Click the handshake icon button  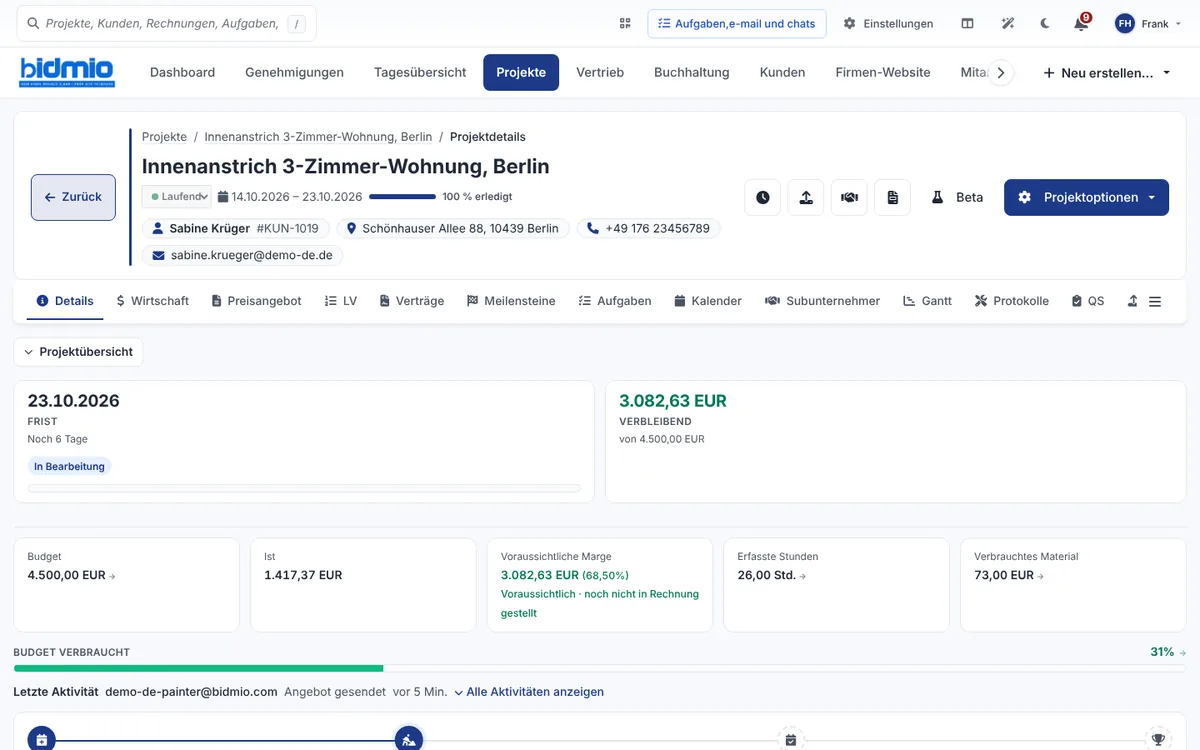(849, 197)
